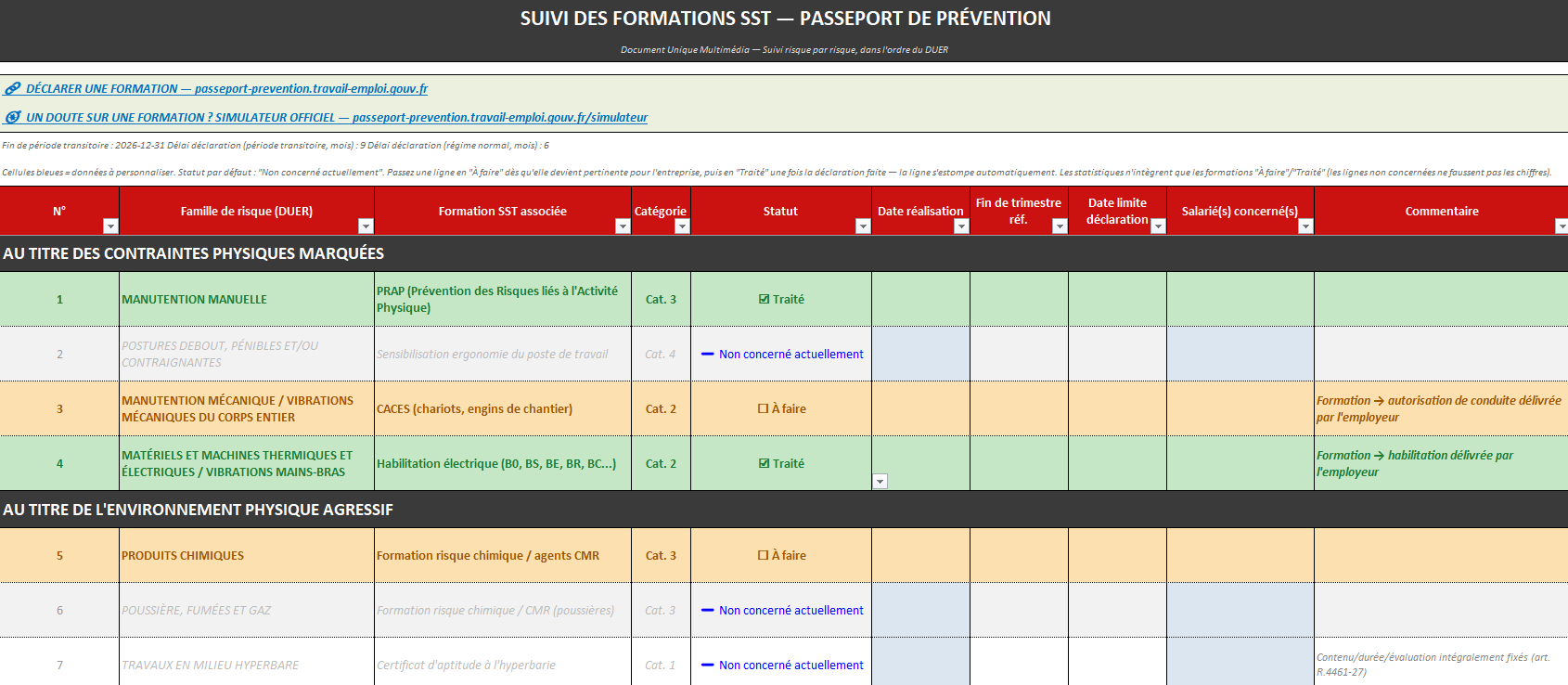Open the SIMULATEUR OFFICIEL hyperlink

(326, 118)
